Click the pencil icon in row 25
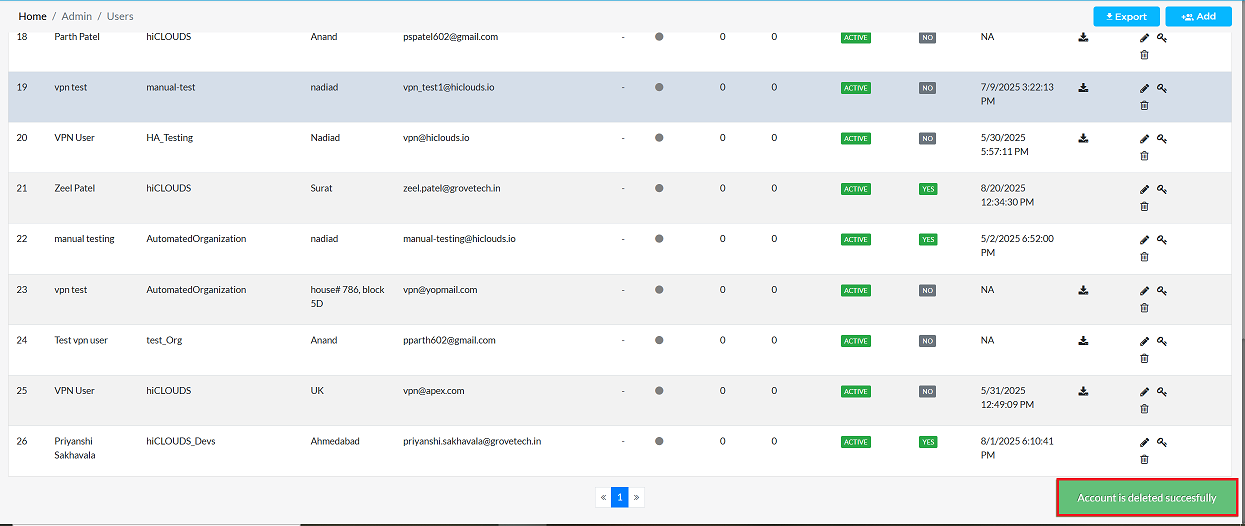The image size is (1245, 526). tap(1144, 391)
